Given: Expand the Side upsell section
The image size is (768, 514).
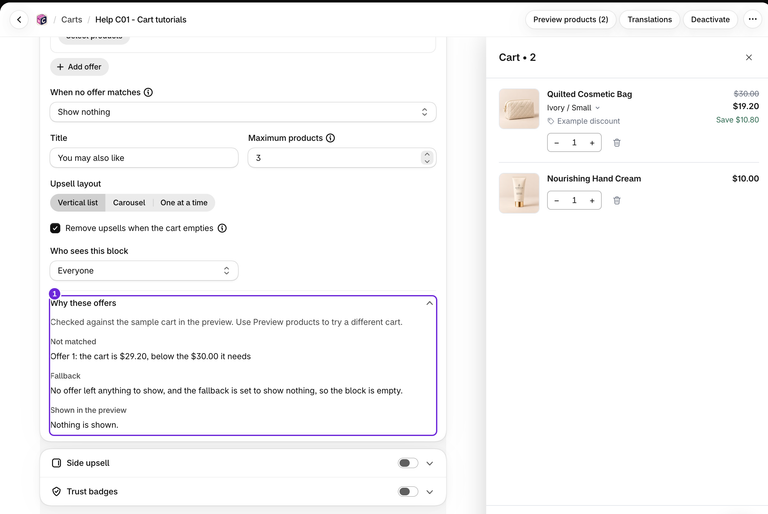Looking at the screenshot, I should coord(430,463).
